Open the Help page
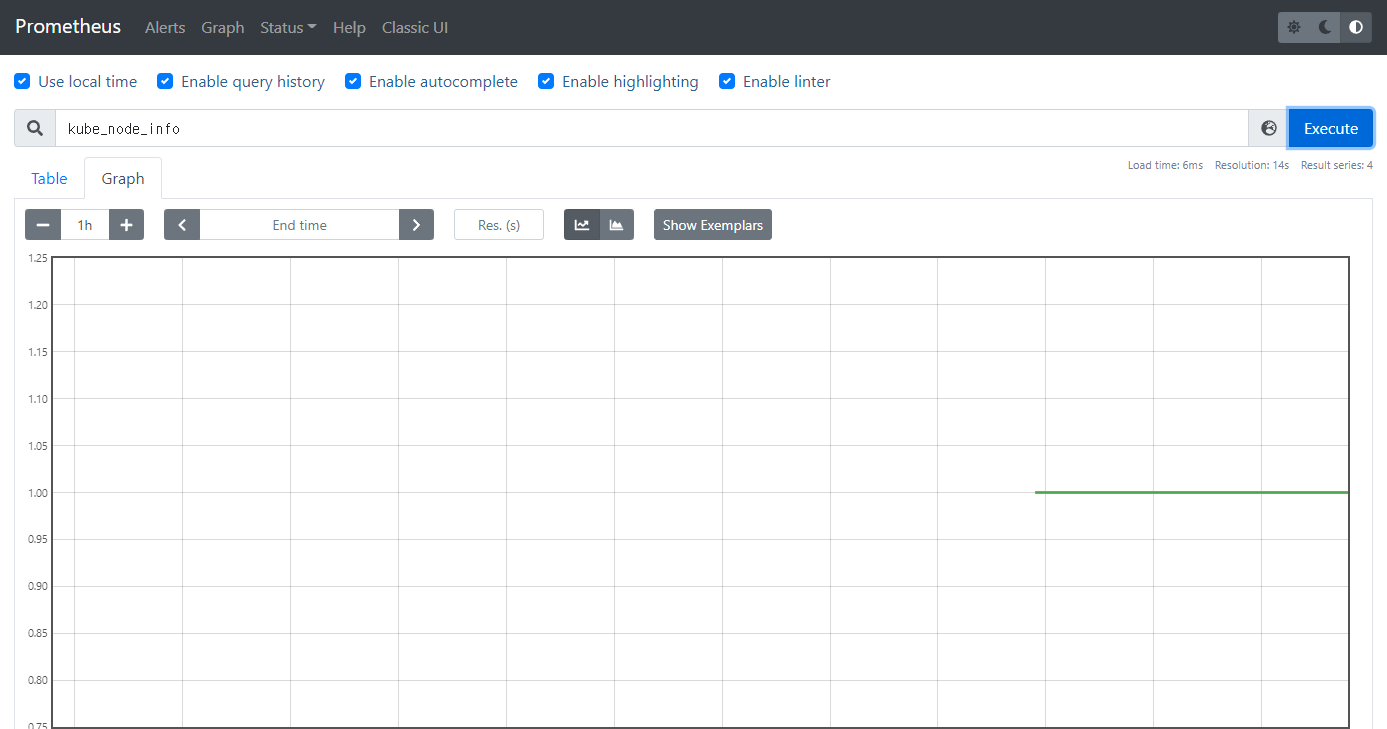The width and height of the screenshot is (1387, 729). click(x=349, y=27)
